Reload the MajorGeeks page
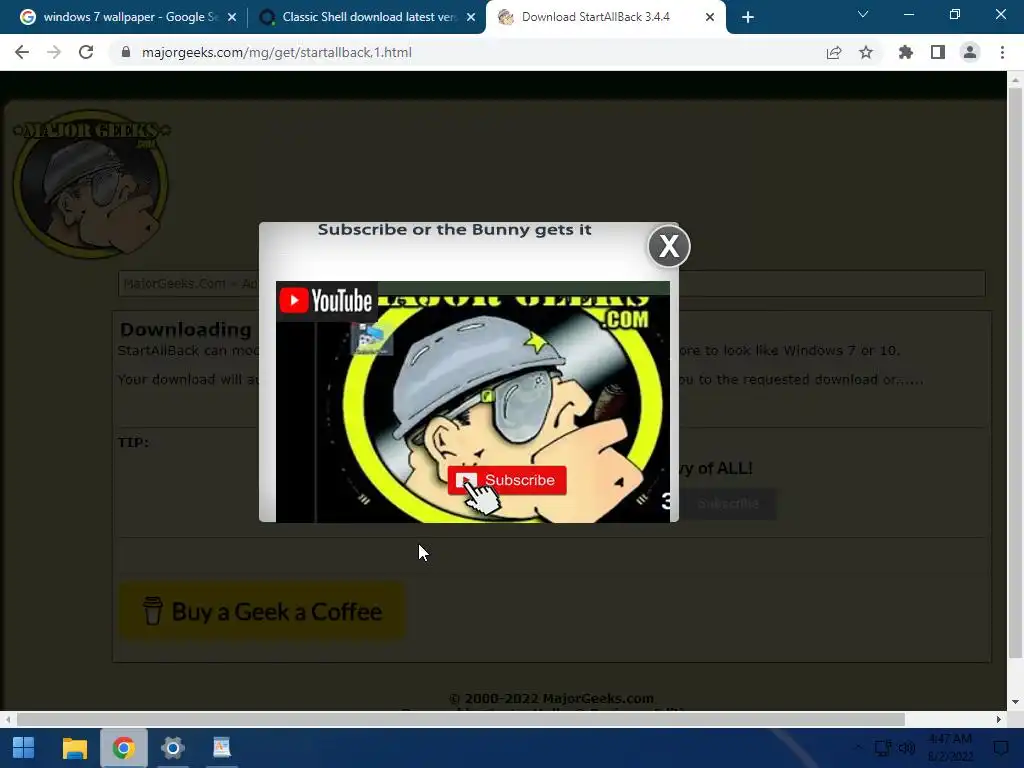Image resolution: width=1024 pixels, height=768 pixels. (86, 52)
